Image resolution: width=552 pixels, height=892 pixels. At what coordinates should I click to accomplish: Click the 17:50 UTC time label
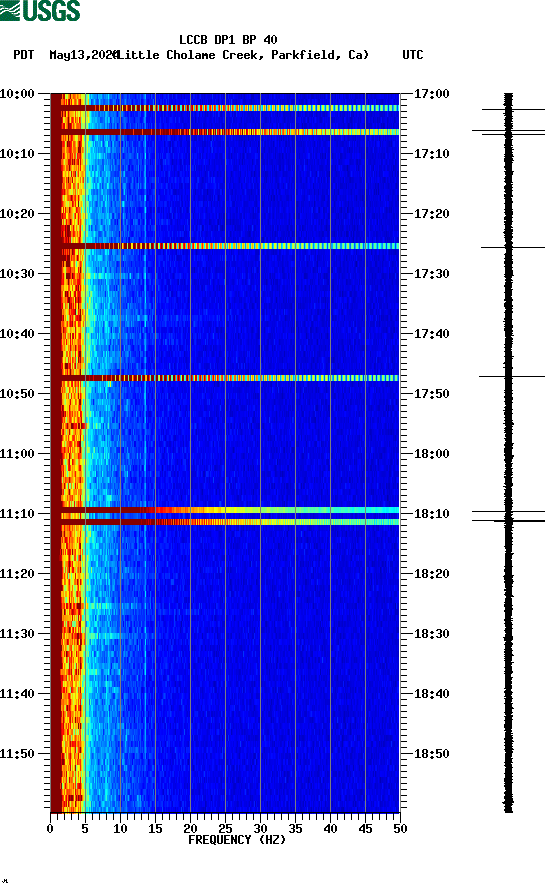point(431,394)
